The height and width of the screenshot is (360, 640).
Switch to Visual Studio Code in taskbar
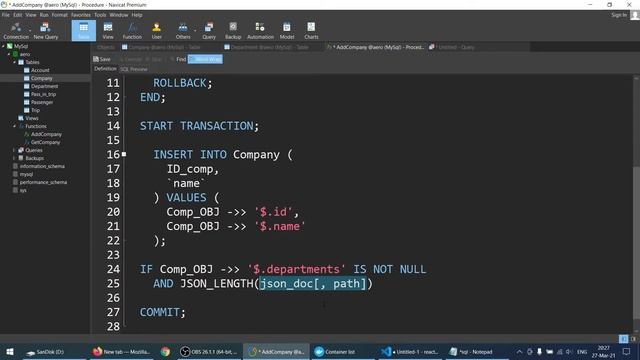pyautogui.click(x=409, y=351)
